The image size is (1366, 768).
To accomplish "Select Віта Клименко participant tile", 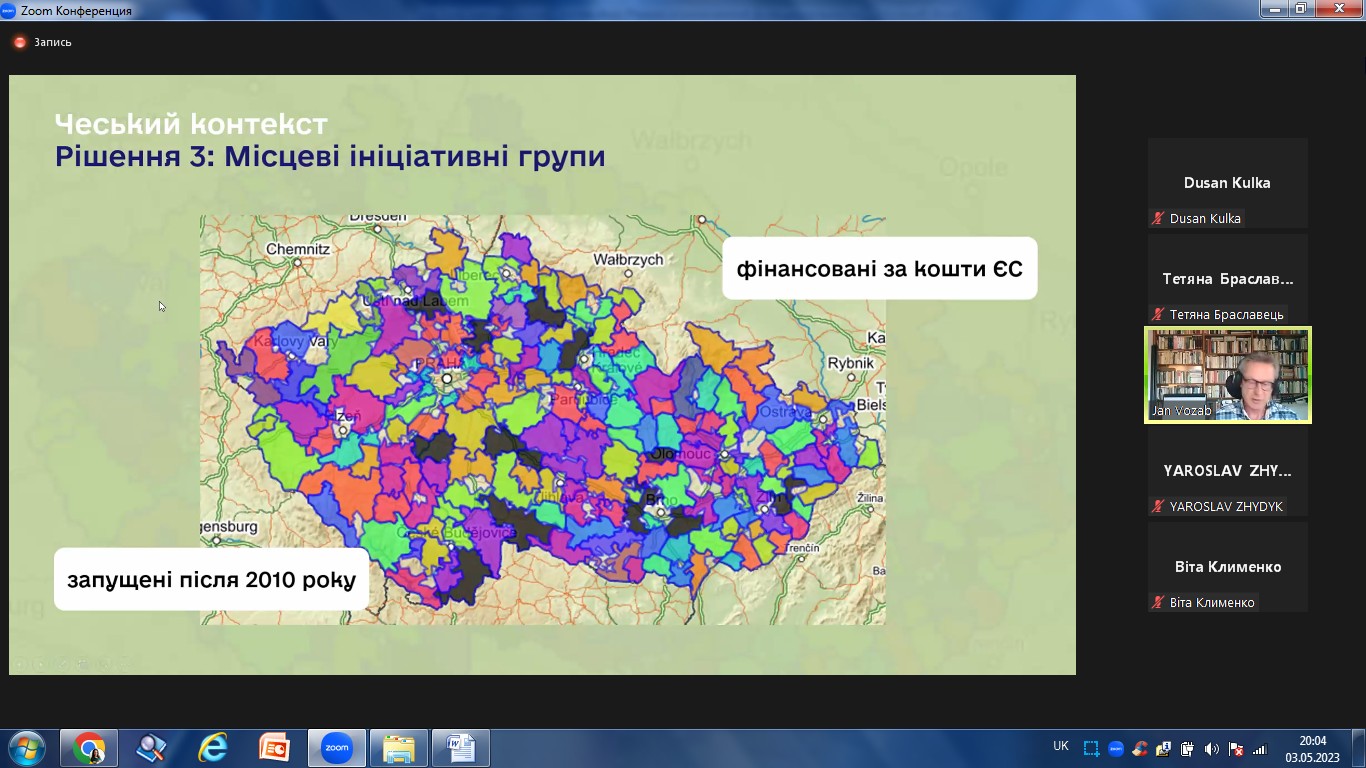I will [1227, 567].
